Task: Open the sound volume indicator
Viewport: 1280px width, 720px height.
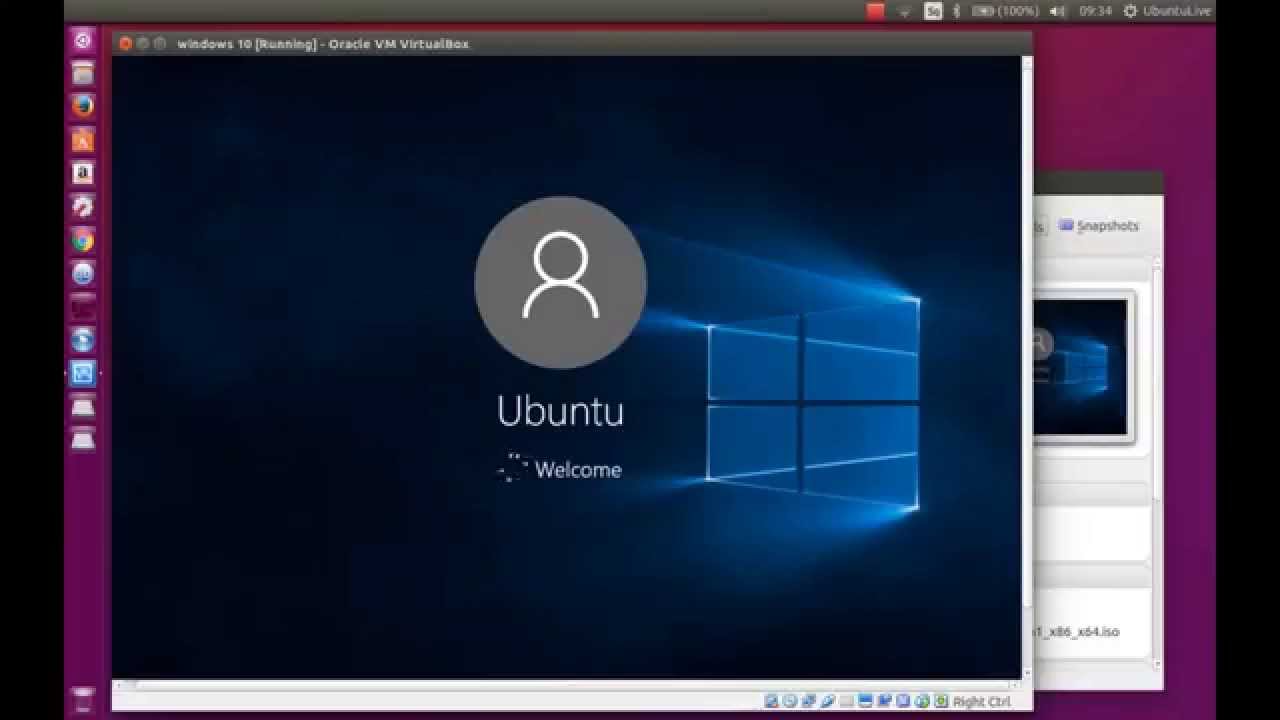Action: click(x=1058, y=11)
